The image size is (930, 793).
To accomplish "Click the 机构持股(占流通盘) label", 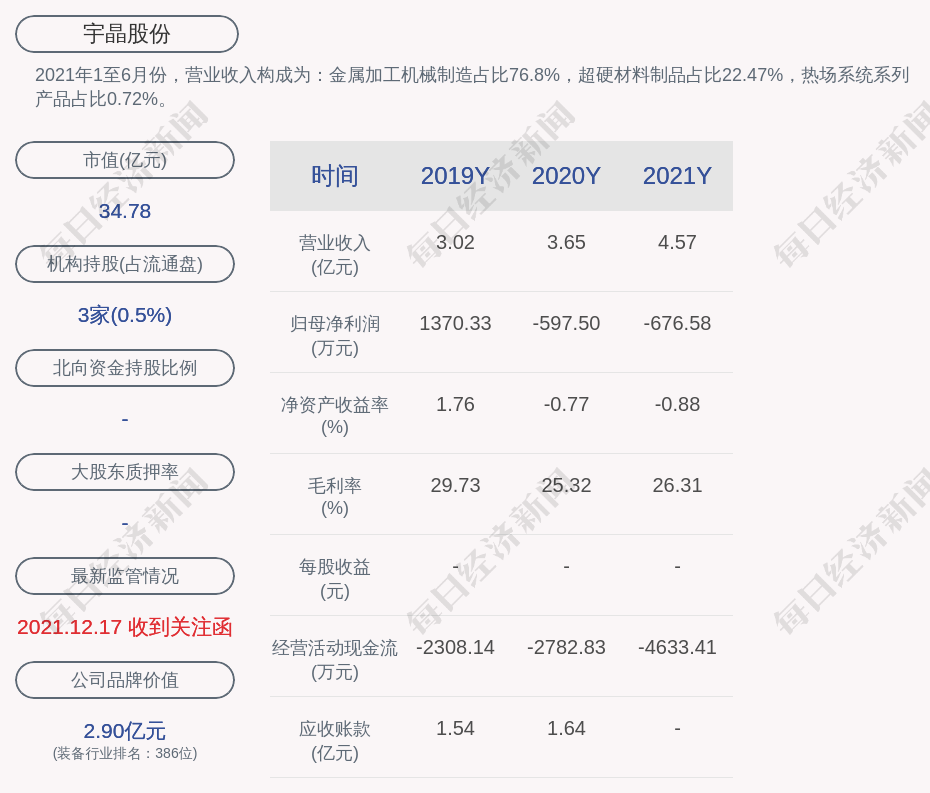I will point(125,264).
